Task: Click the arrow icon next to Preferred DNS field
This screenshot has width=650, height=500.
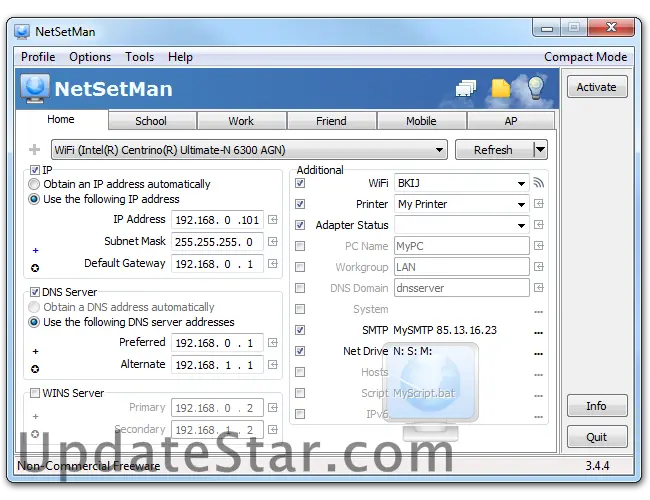Action: pyautogui.click(x=273, y=343)
